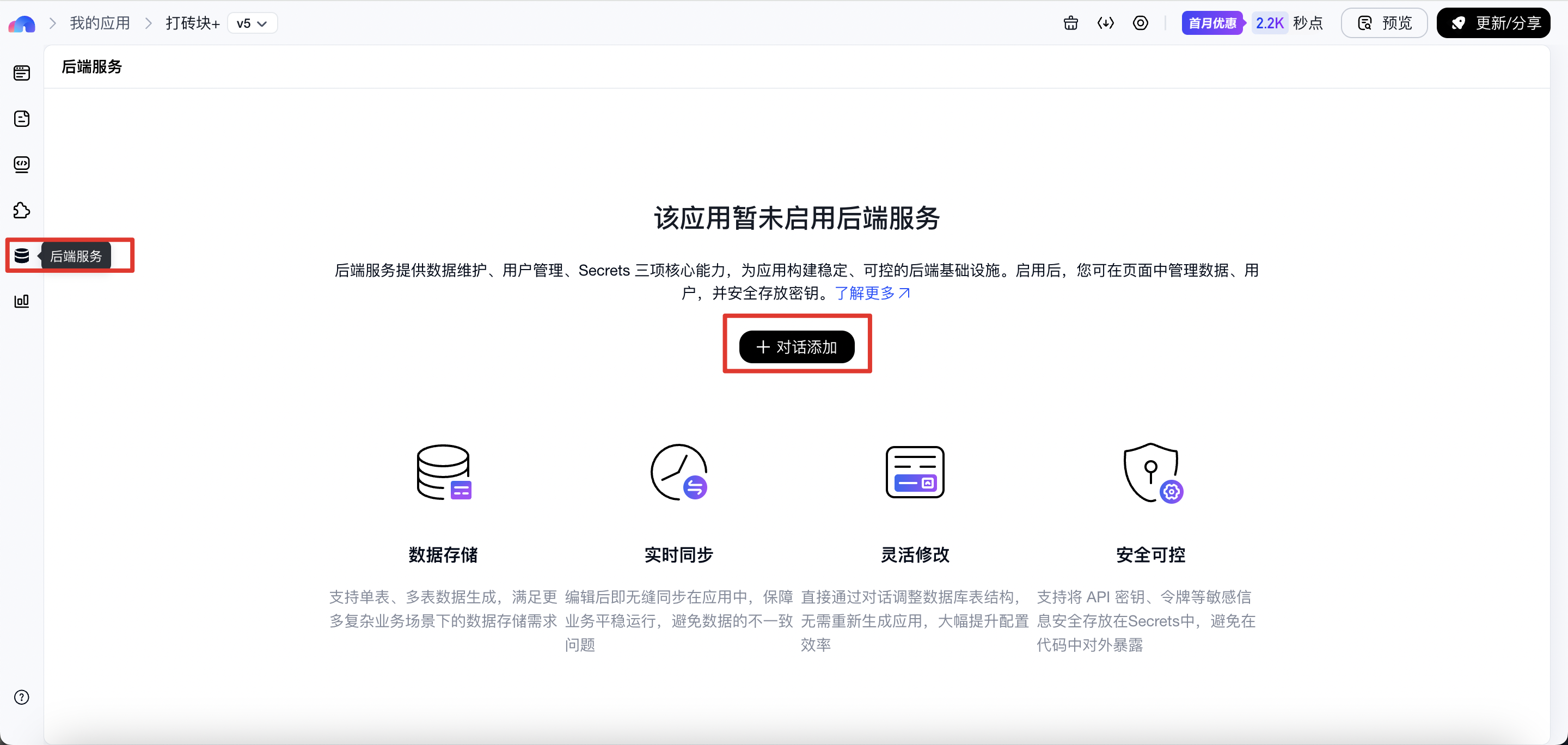Click the 首月优惠 promotion badge
This screenshot has height=745, width=1568.
pos(1212,24)
